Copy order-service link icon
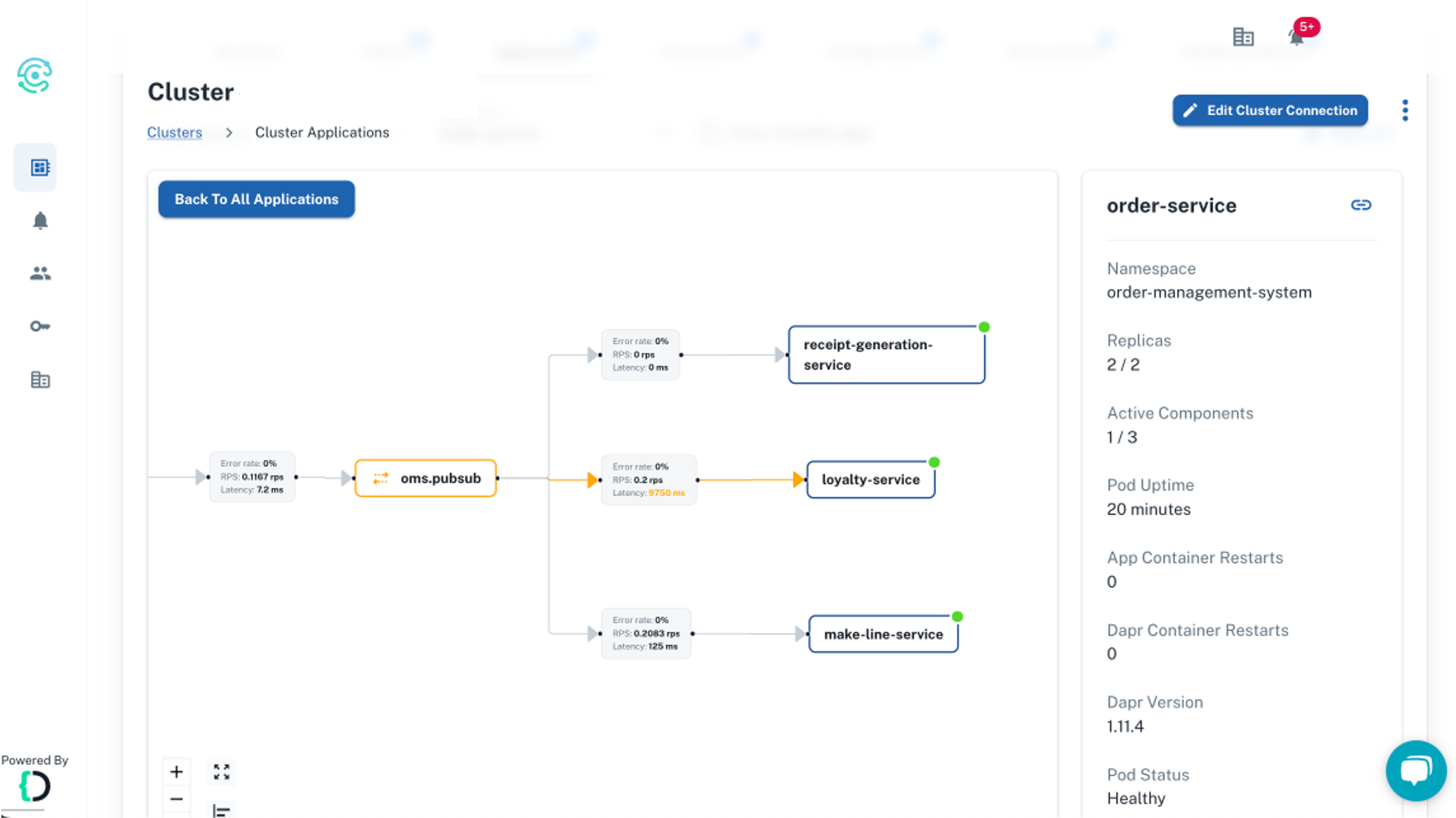The width and height of the screenshot is (1456, 818). click(x=1361, y=205)
